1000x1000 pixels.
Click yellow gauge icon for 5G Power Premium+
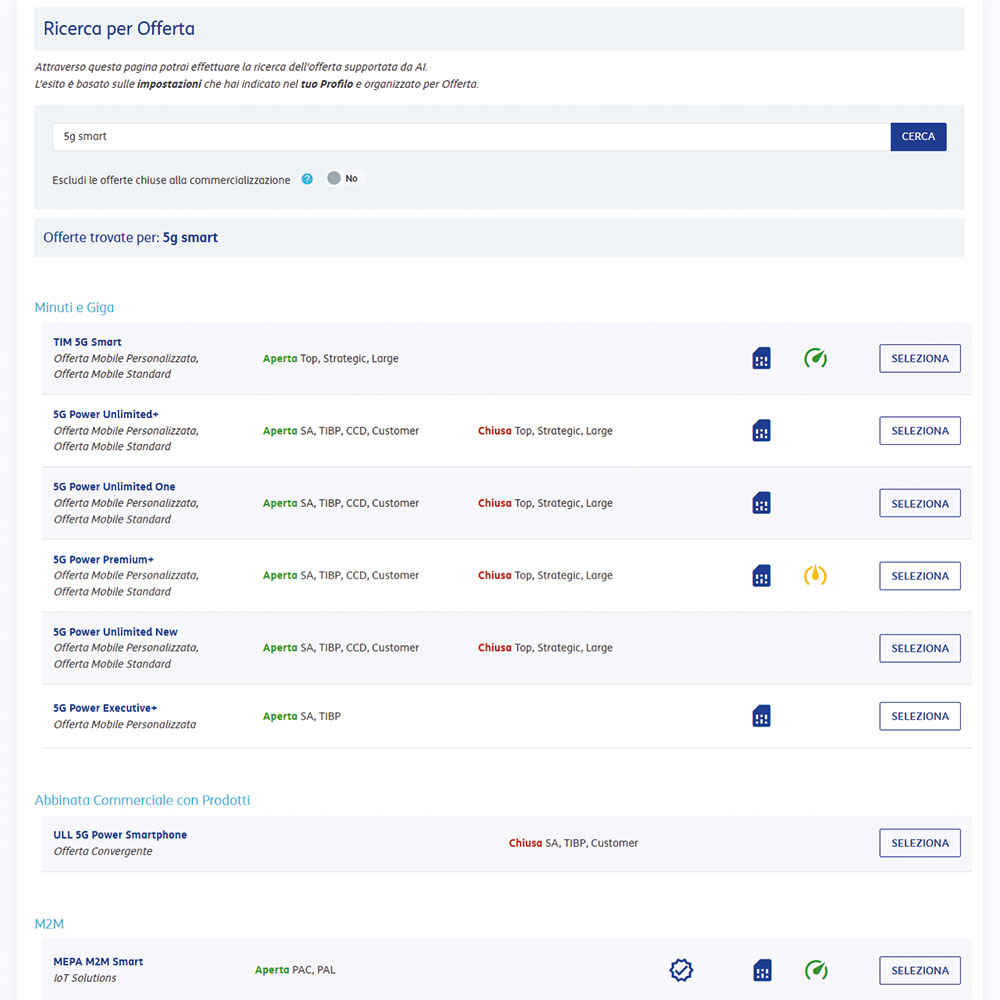(x=815, y=576)
